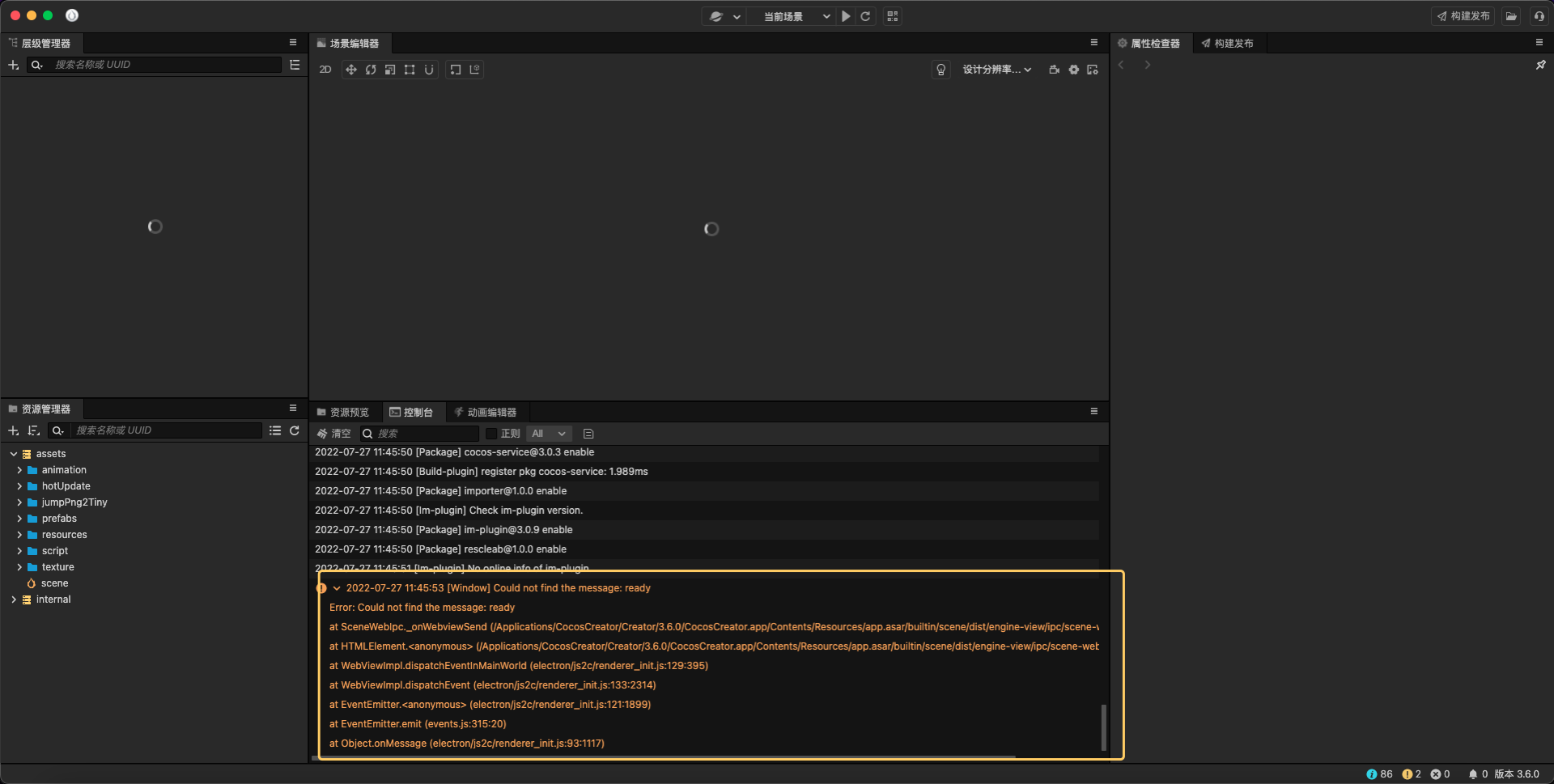The image size is (1554, 784).
Task: Focus the asset search field
Action: point(166,430)
